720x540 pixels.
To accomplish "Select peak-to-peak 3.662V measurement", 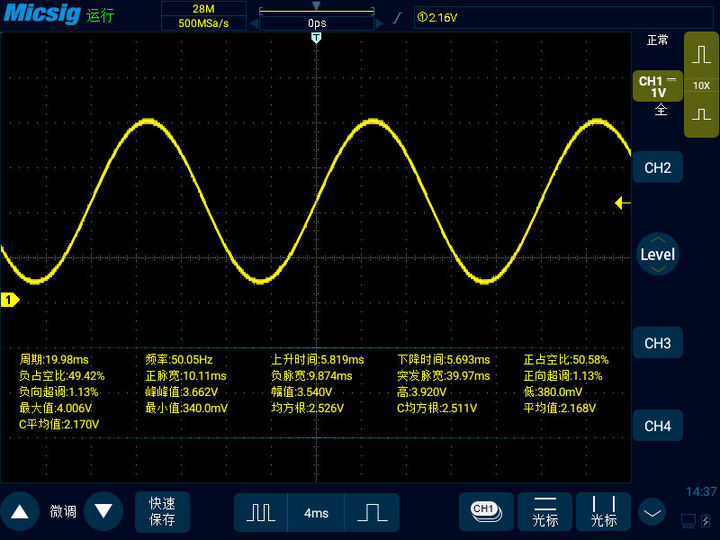I will pyautogui.click(x=181, y=392).
